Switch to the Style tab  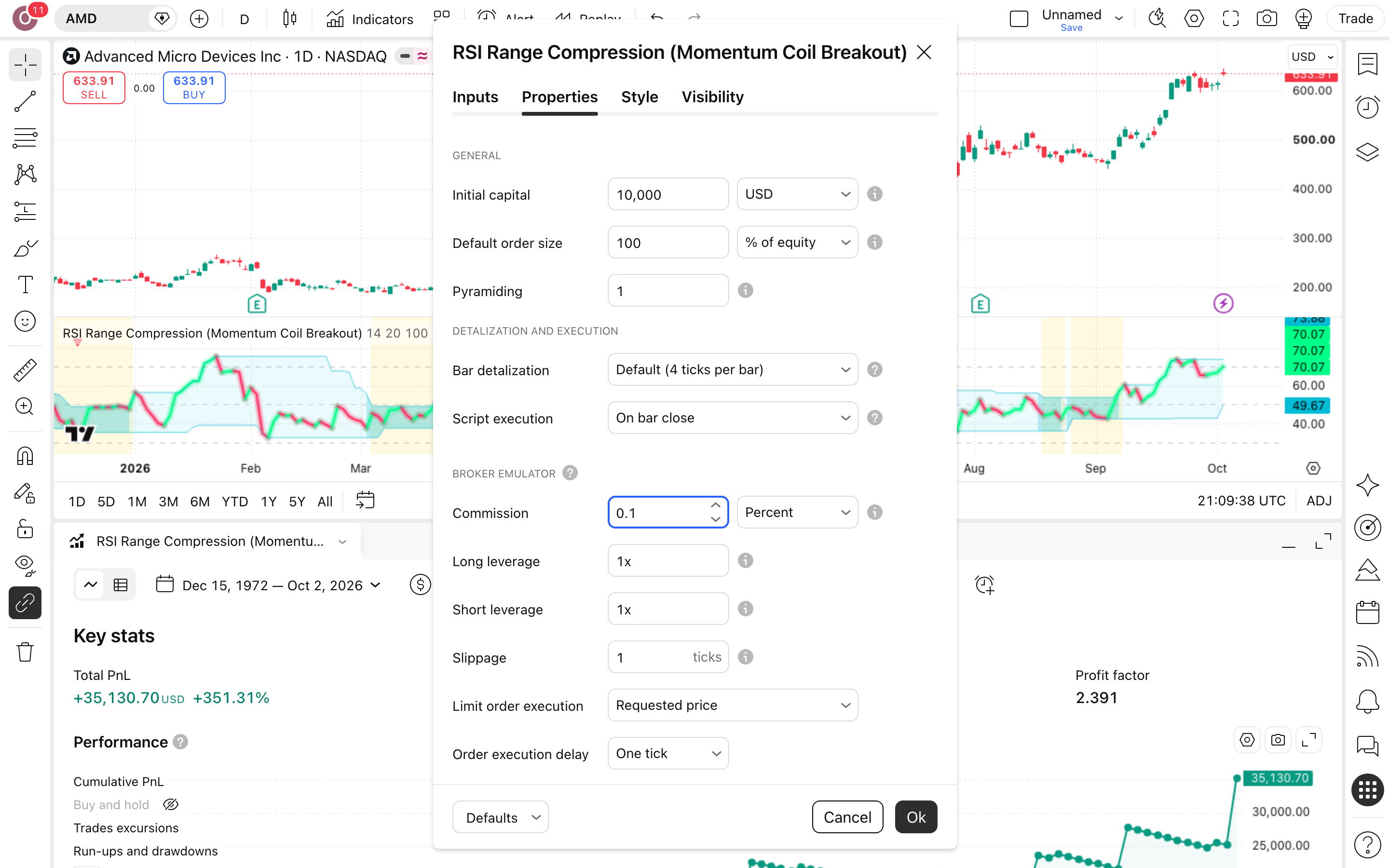640,97
